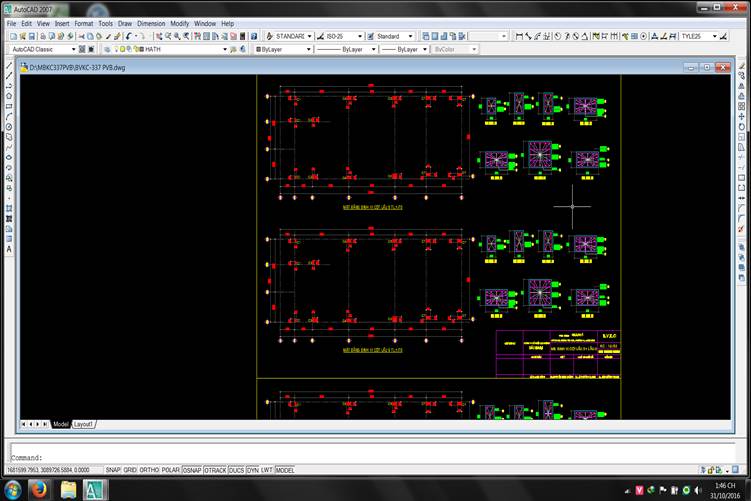The height and width of the screenshot is (501, 751).
Task: Toggle GRID display in status bar
Action: coord(129,469)
